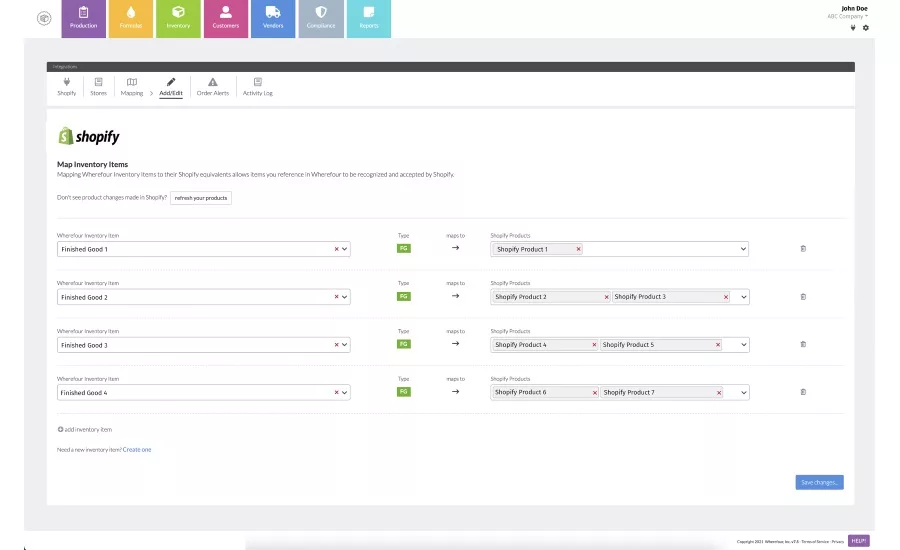Clear the Finished Good 2 selection
This screenshot has height=550, width=900.
[x=336, y=297]
